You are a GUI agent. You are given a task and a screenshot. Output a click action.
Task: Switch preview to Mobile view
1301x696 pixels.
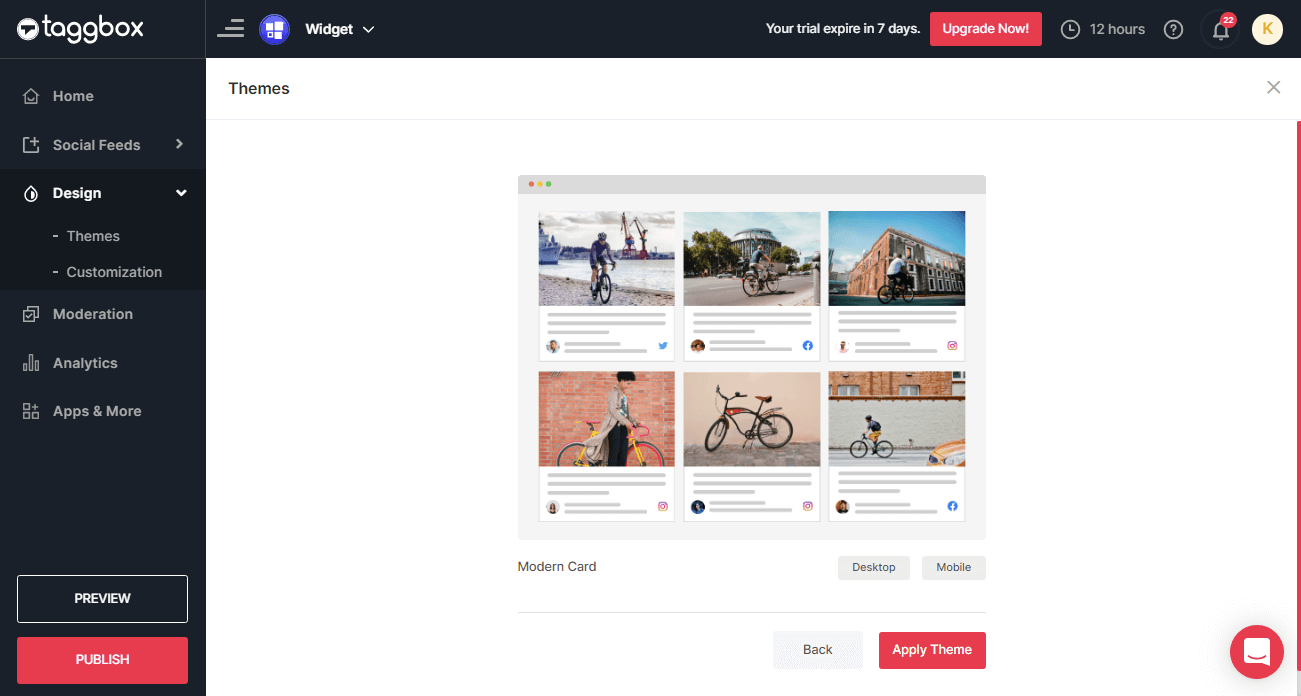pos(953,567)
